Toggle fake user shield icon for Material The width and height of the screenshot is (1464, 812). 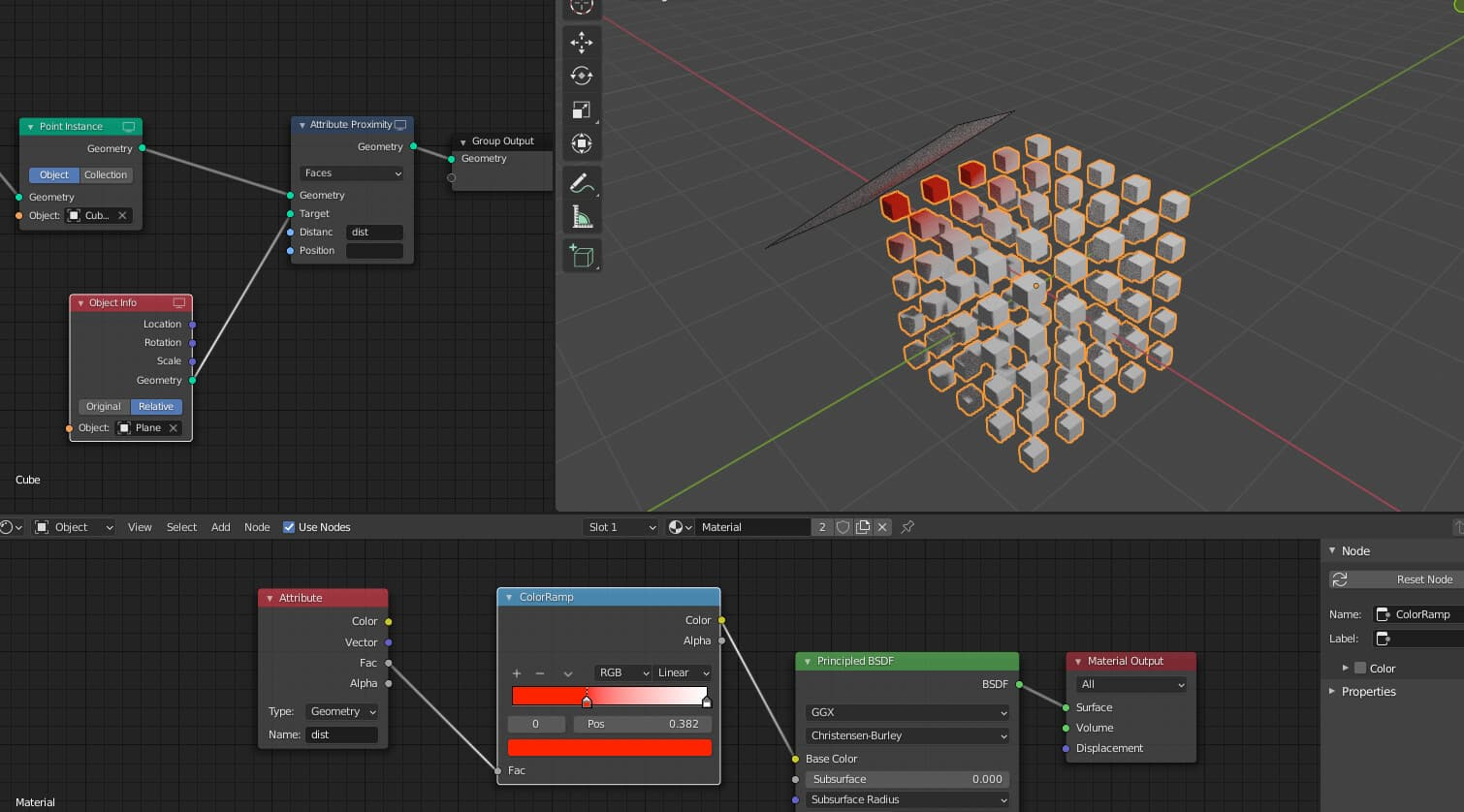point(843,527)
